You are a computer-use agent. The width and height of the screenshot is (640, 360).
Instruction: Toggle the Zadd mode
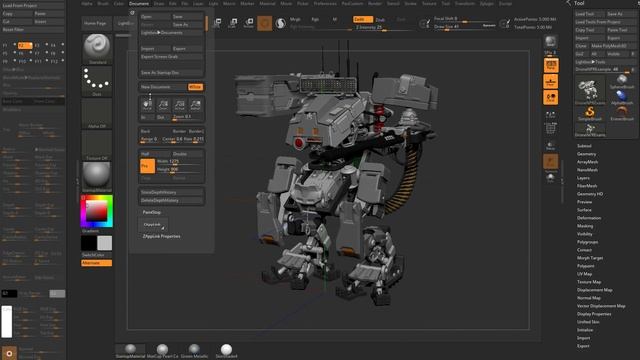362,19
